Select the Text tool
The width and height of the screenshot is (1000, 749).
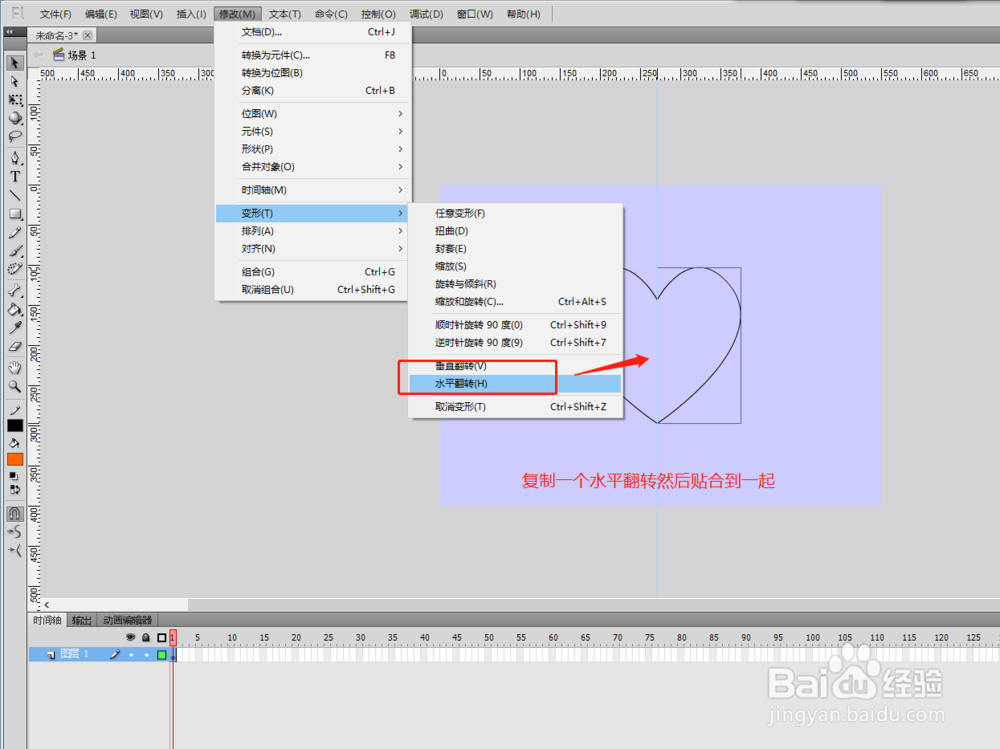click(x=15, y=177)
